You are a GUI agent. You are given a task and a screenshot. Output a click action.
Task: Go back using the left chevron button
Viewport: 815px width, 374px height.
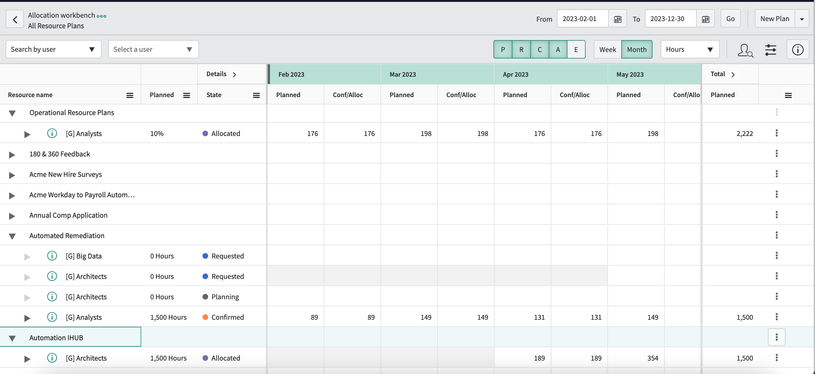[15, 19]
